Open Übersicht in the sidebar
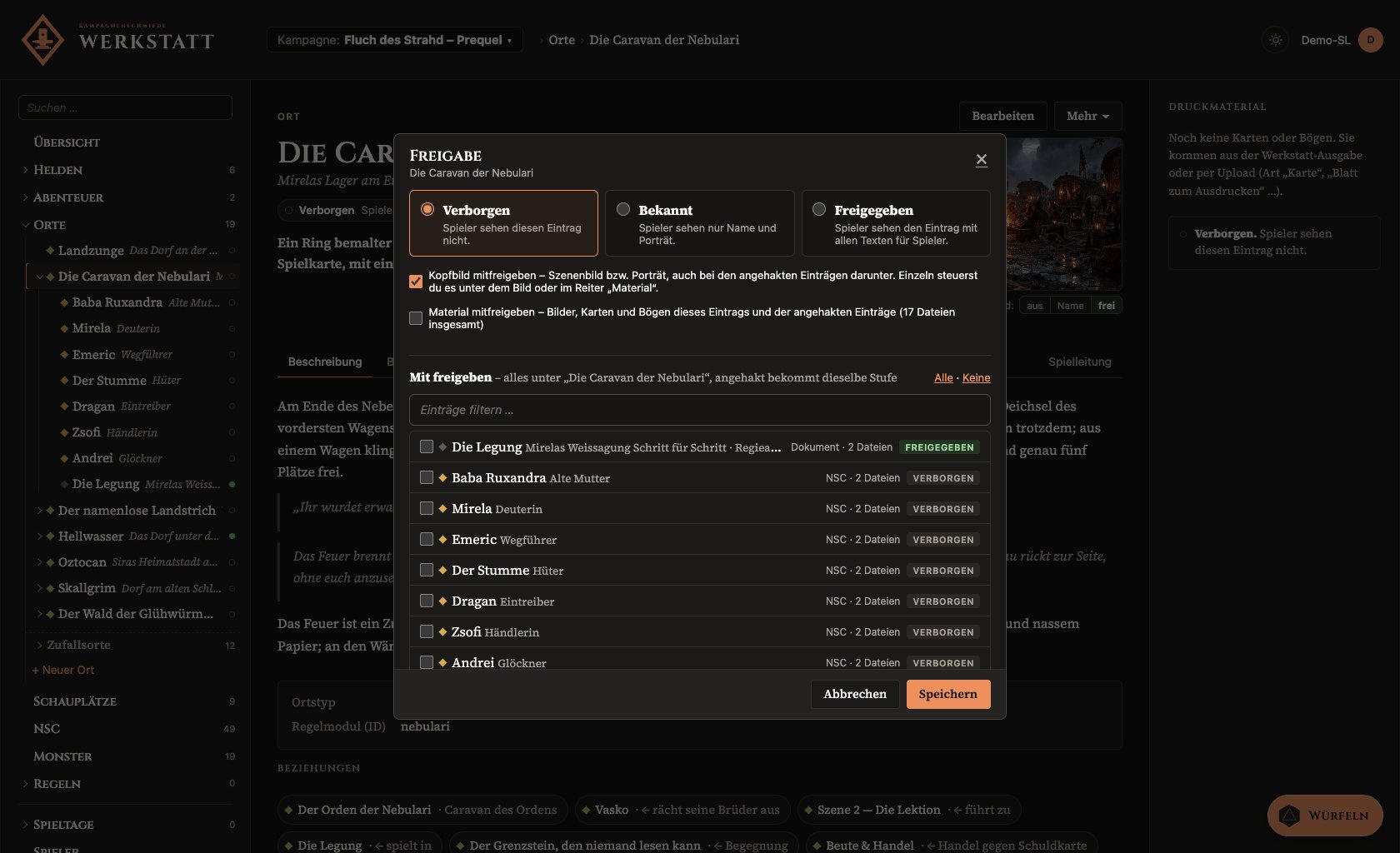The height and width of the screenshot is (853, 1400). coord(67,142)
